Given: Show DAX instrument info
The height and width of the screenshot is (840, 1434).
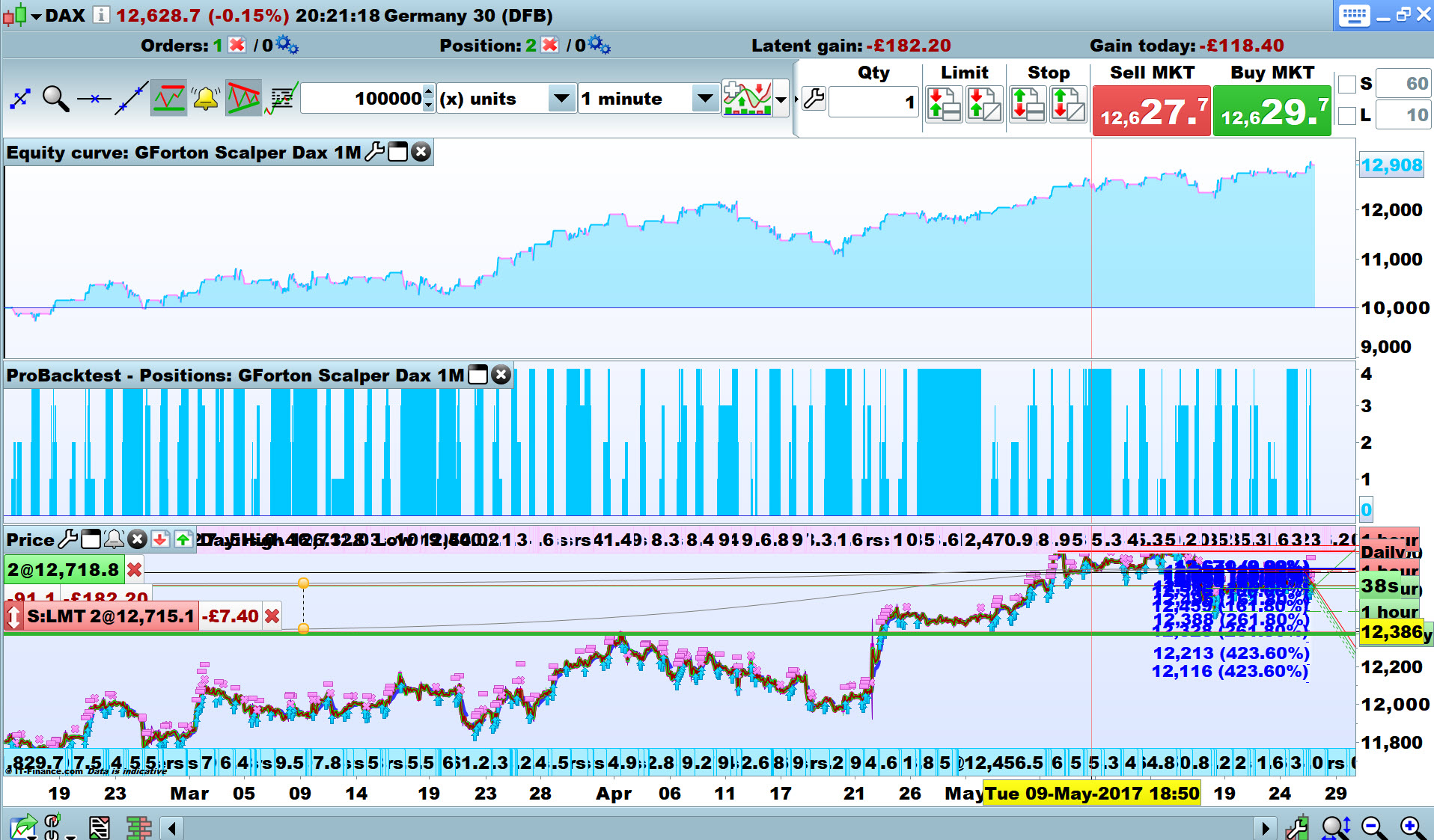Looking at the screenshot, I should 102,15.
